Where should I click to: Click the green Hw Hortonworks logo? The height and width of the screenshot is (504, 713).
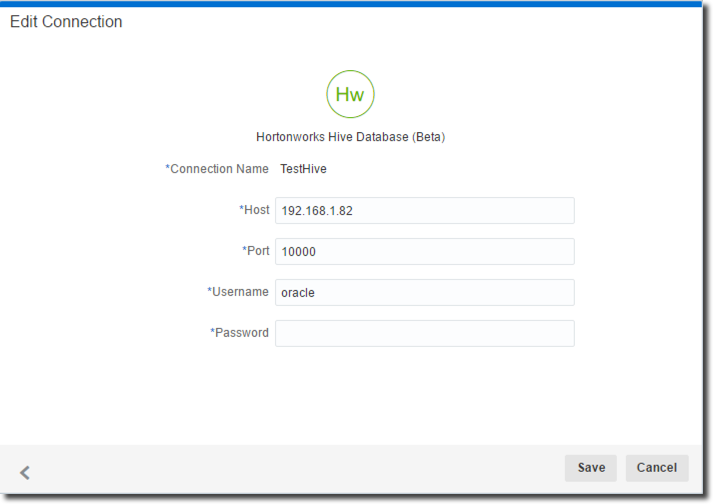click(350, 94)
